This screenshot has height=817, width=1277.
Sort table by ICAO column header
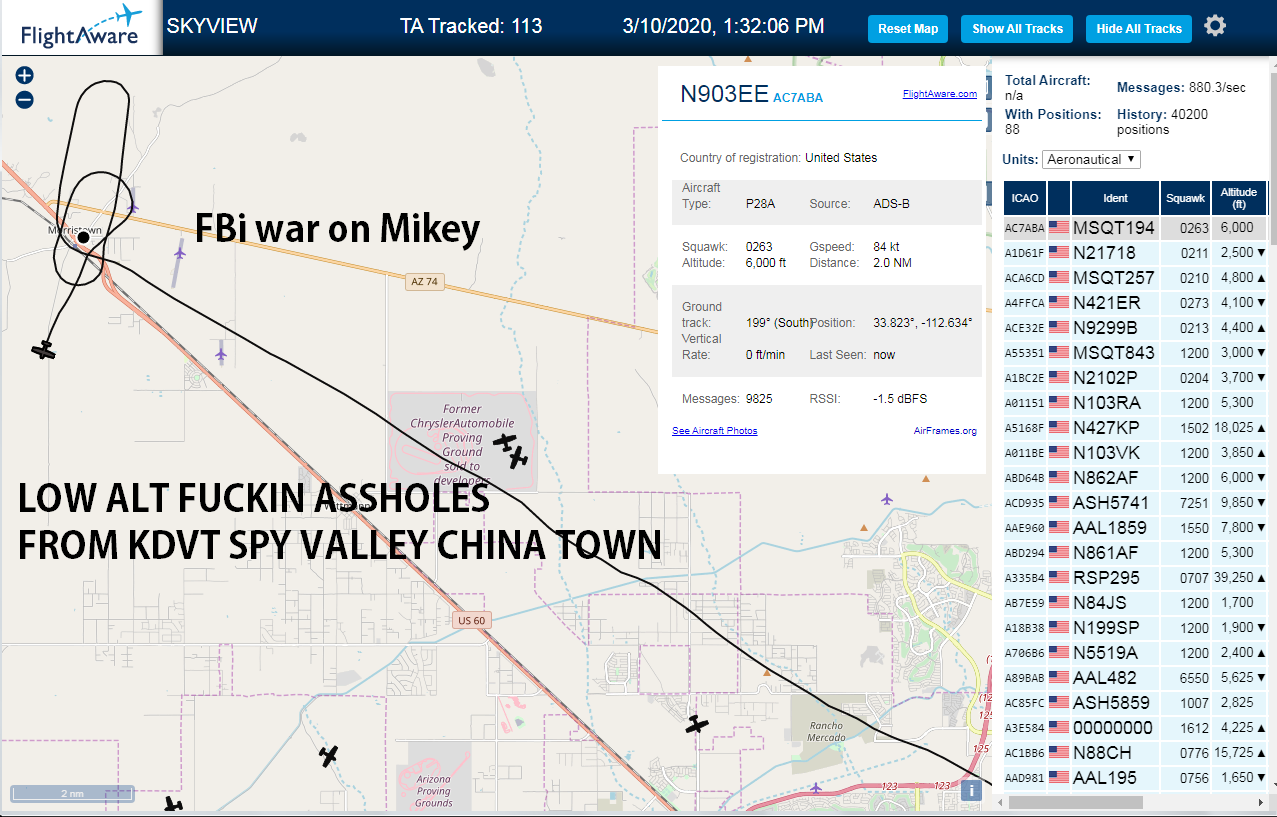coord(1024,198)
